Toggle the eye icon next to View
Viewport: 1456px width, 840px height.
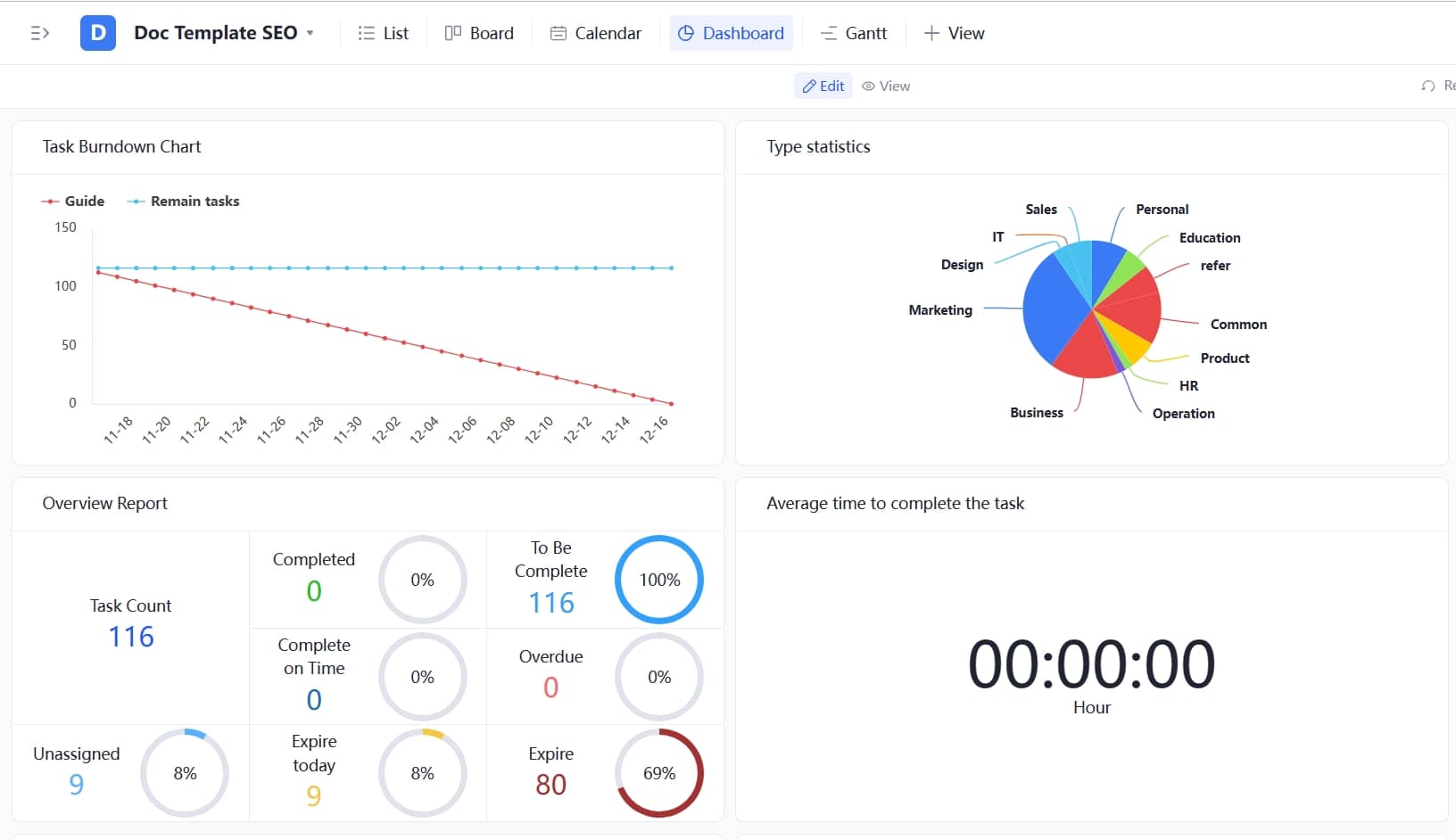(868, 86)
